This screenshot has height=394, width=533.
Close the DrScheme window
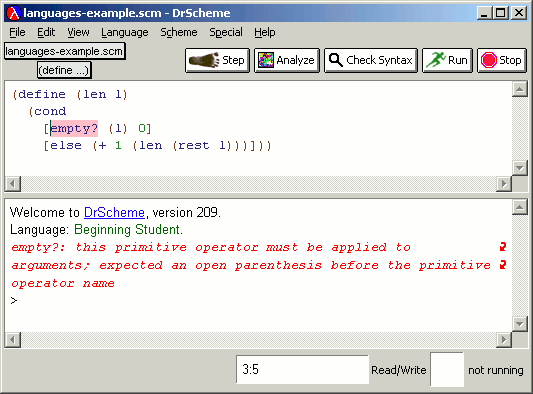pos(519,13)
